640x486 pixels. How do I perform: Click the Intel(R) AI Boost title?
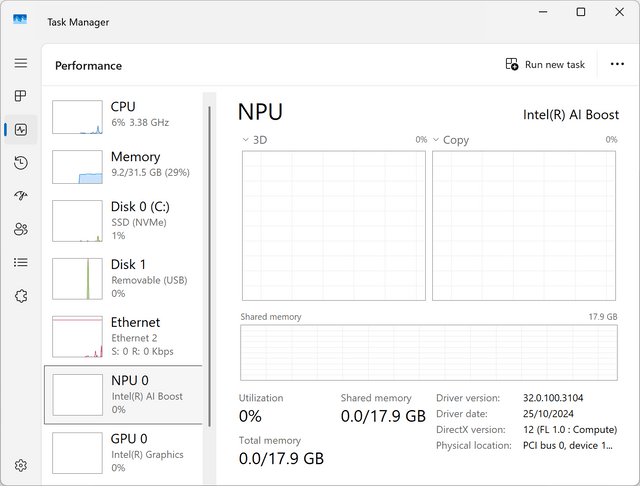pos(571,115)
